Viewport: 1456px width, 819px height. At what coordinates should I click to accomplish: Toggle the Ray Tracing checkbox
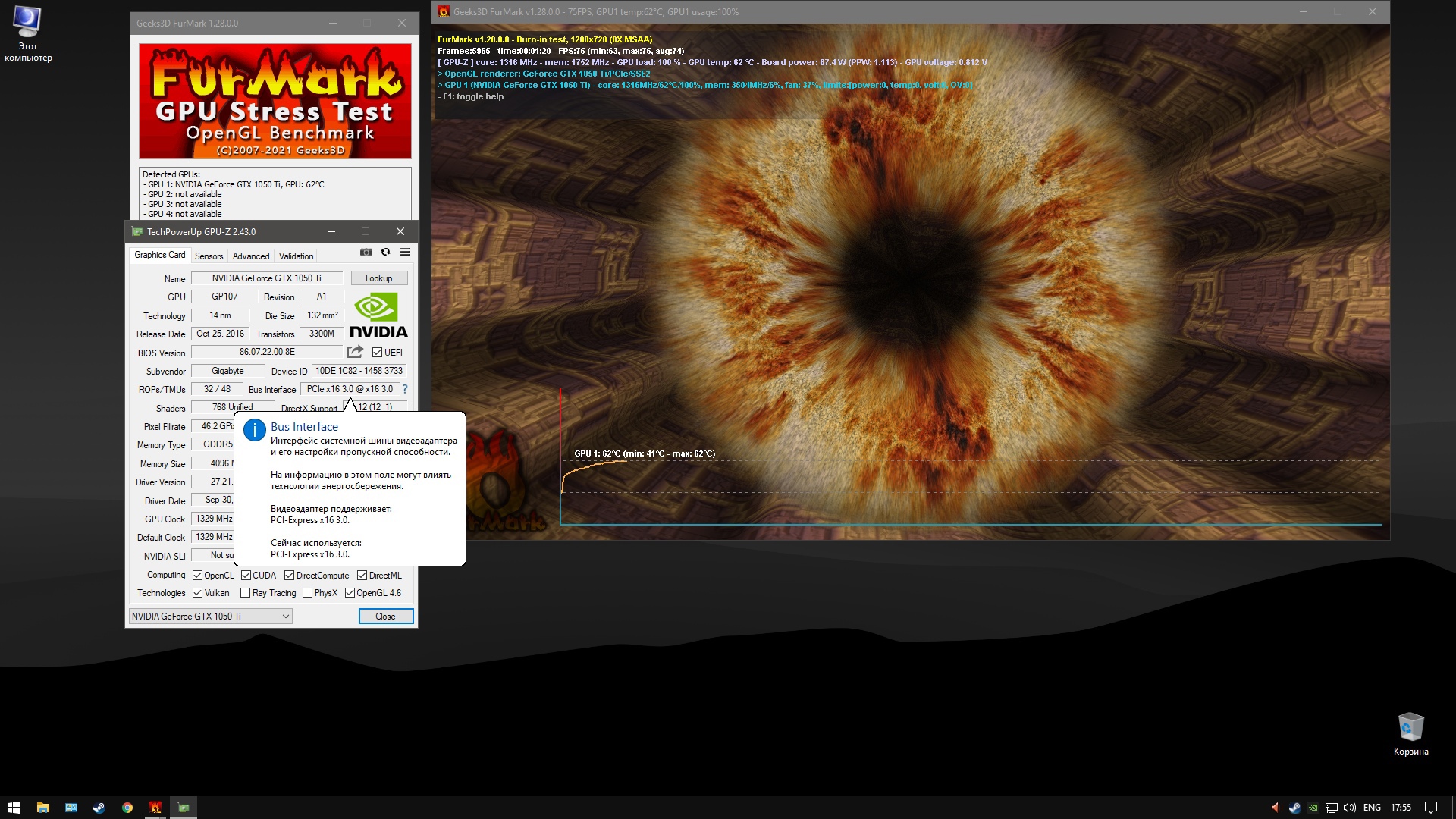pyautogui.click(x=245, y=593)
